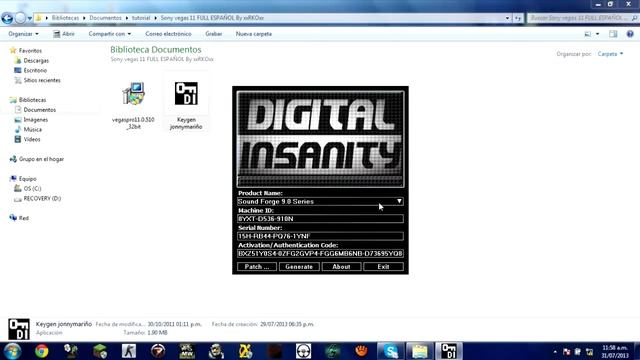The image size is (640, 360).
Task: Open the vegaspro11.0.510_32bit installer file
Action: tap(133, 105)
